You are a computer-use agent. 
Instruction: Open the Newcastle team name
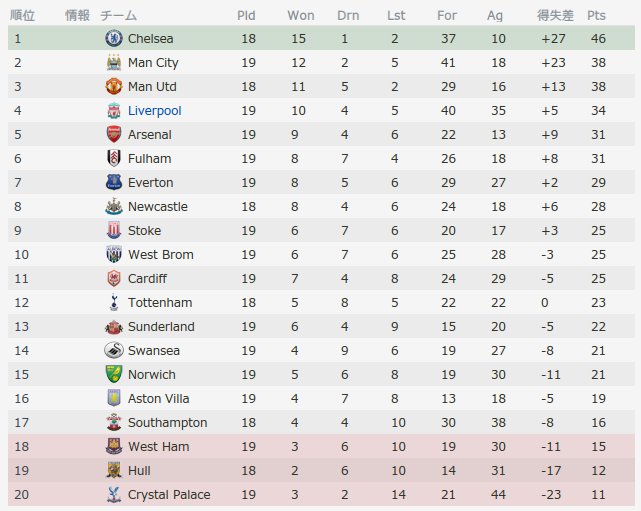(158, 206)
